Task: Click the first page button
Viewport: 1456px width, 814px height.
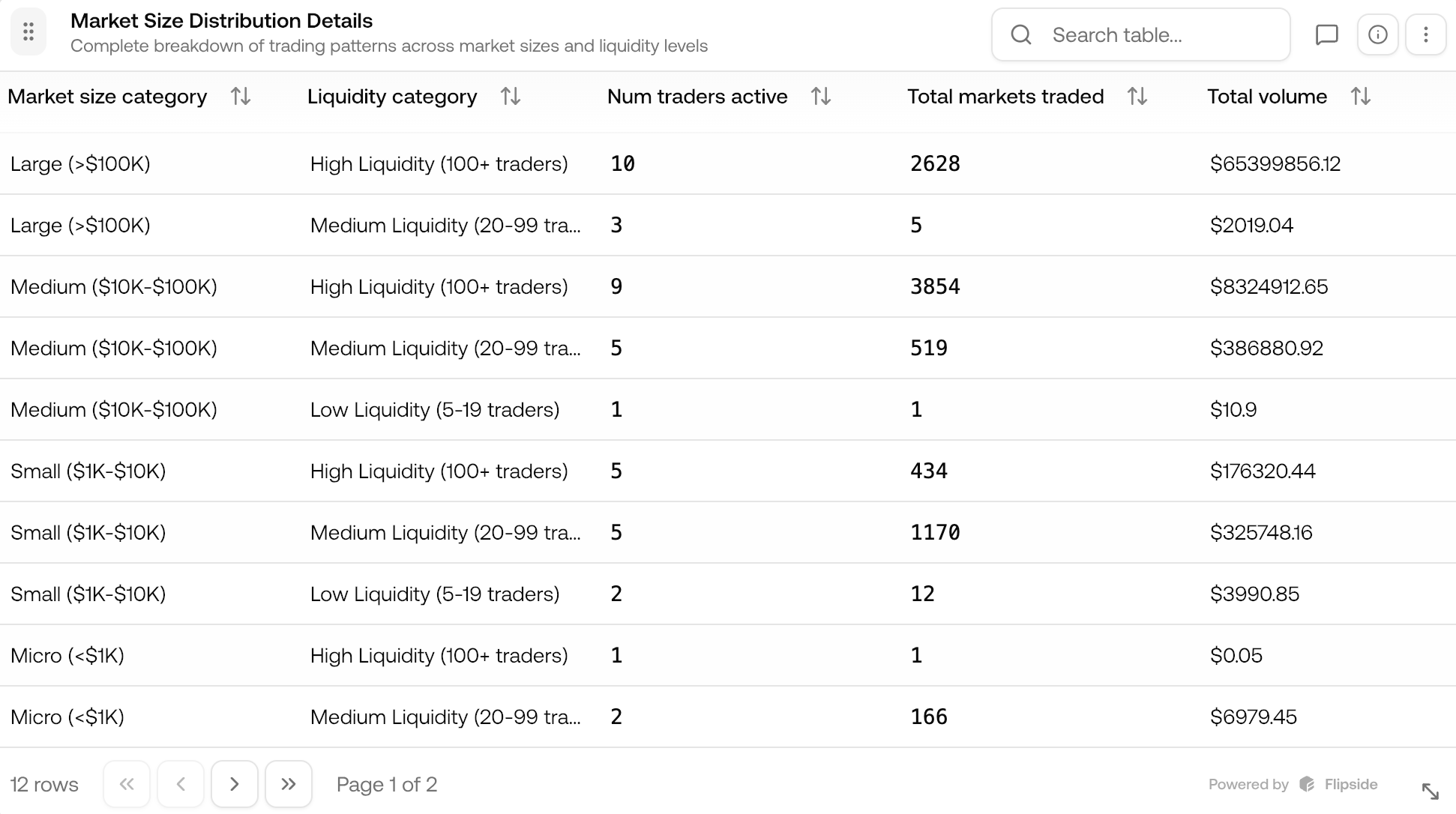Action: (x=127, y=783)
